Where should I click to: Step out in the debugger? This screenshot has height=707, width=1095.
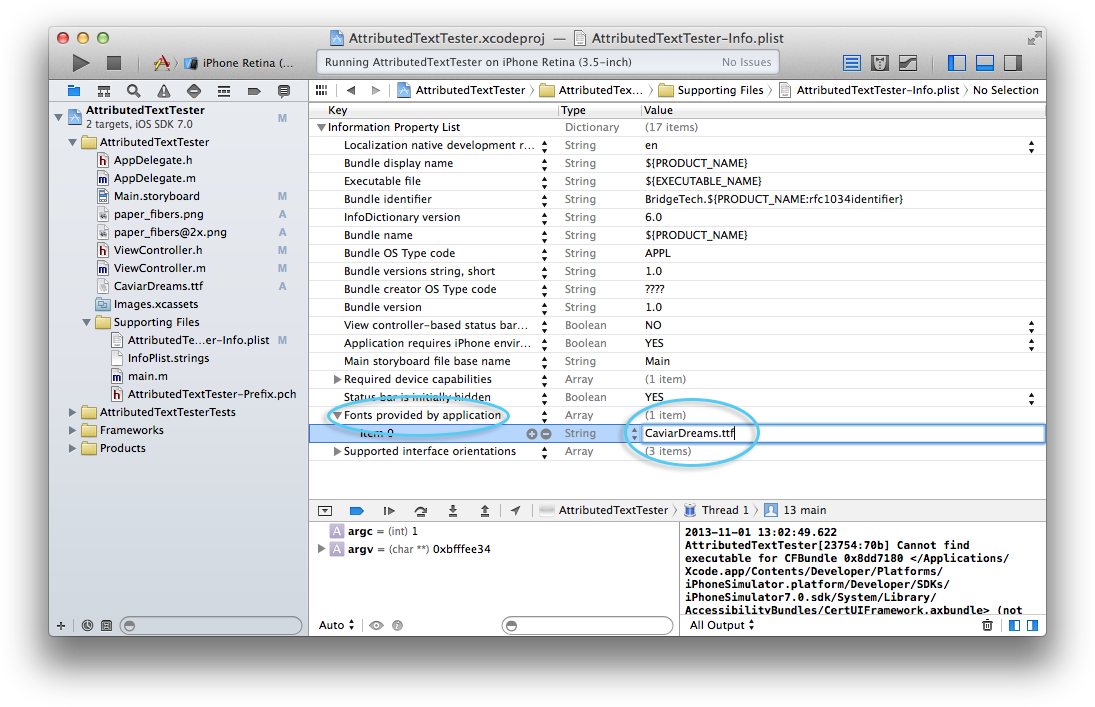tap(485, 511)
